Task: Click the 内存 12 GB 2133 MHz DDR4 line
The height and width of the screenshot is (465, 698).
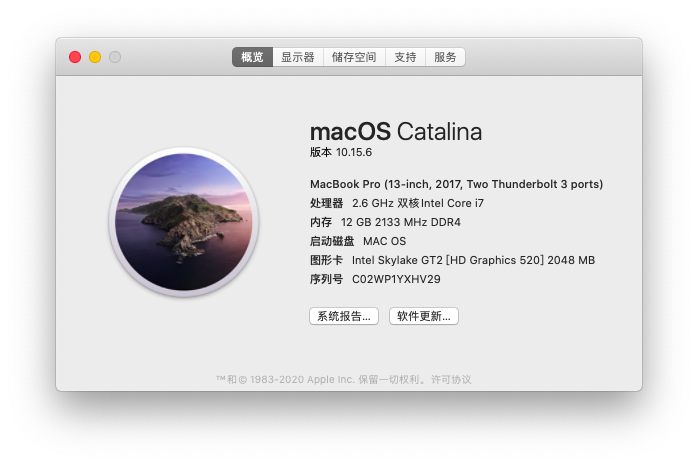Action: [385, 222]
